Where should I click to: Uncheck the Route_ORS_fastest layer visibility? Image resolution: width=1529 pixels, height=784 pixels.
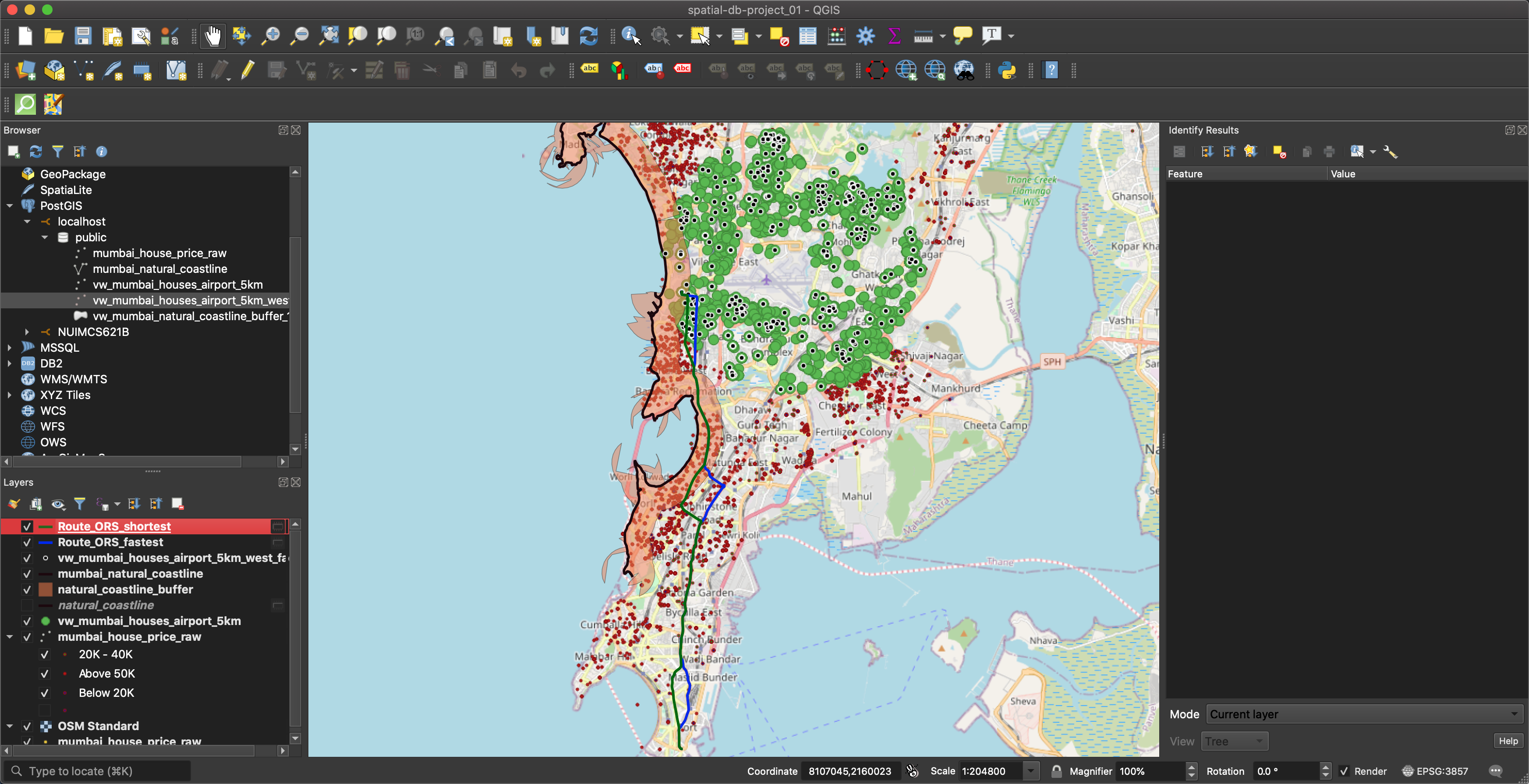pyautogui.click(x=27, y=542)
